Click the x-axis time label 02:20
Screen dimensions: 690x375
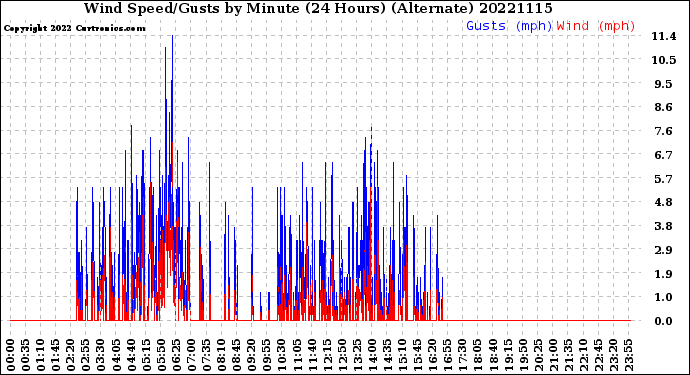(71, 355)
